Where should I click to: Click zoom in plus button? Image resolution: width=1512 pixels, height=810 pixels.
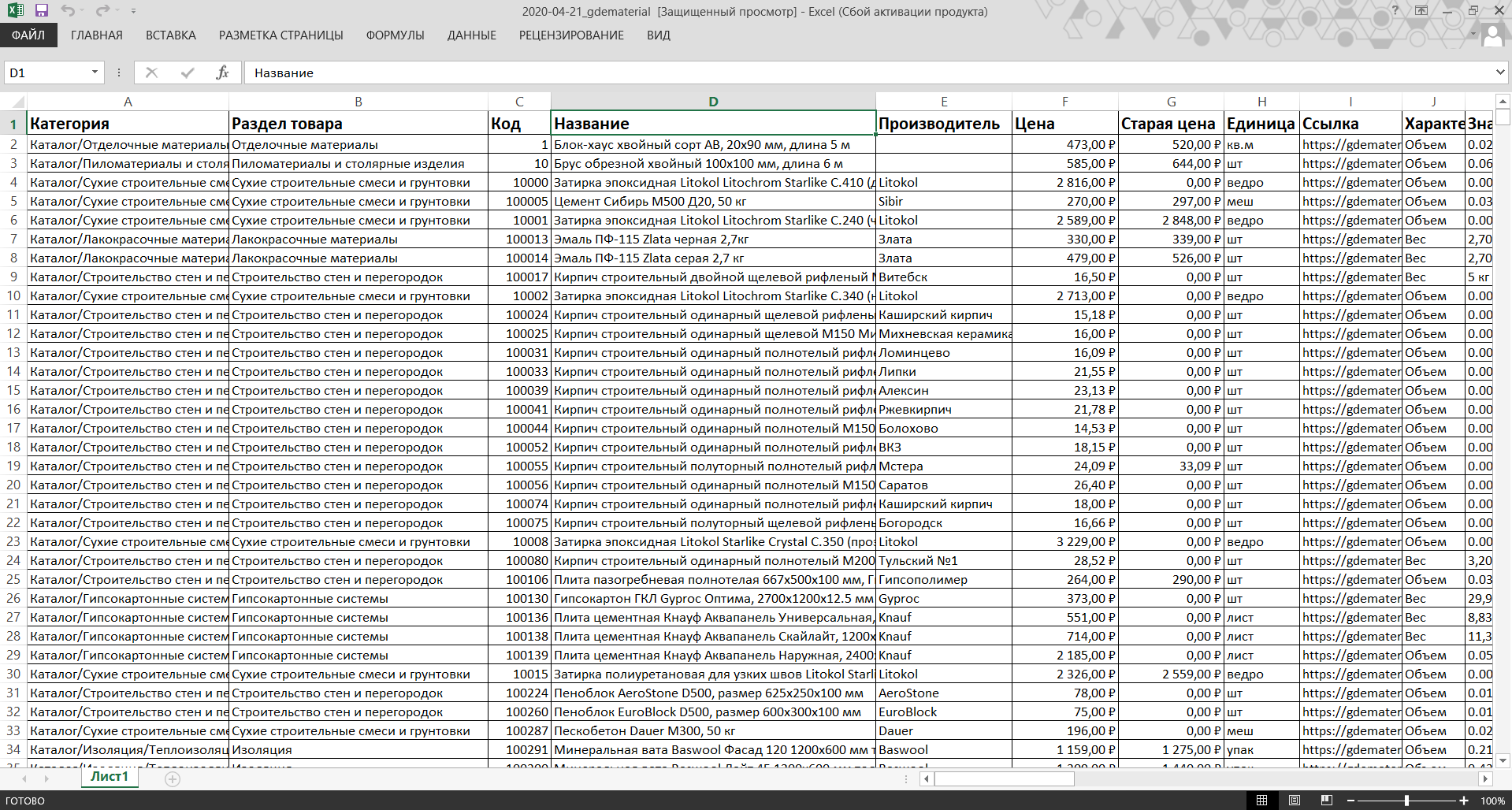pyautogui.click(x=1464, y=801)
